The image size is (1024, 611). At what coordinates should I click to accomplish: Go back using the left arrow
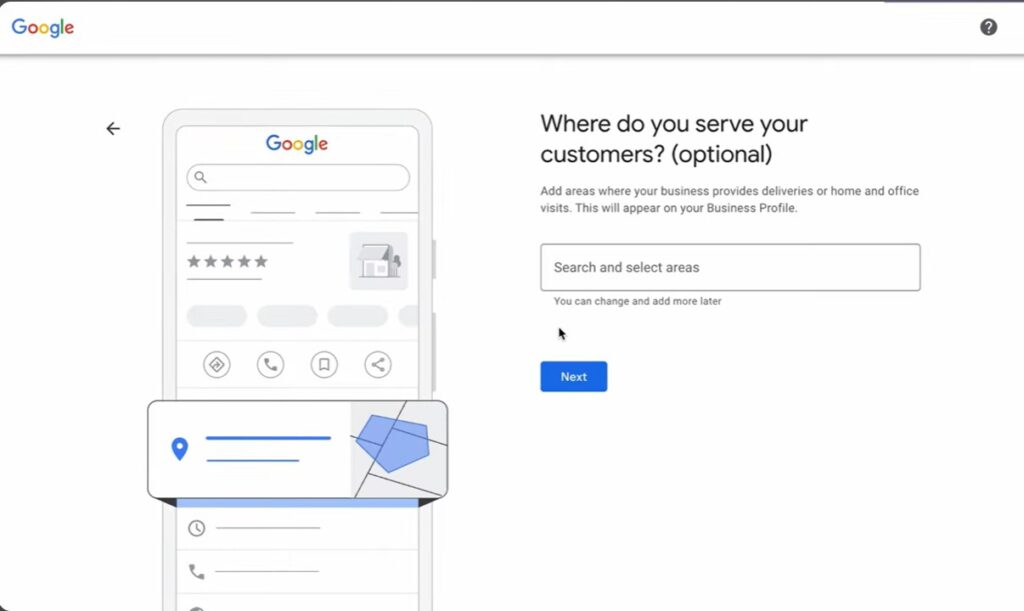113,128
